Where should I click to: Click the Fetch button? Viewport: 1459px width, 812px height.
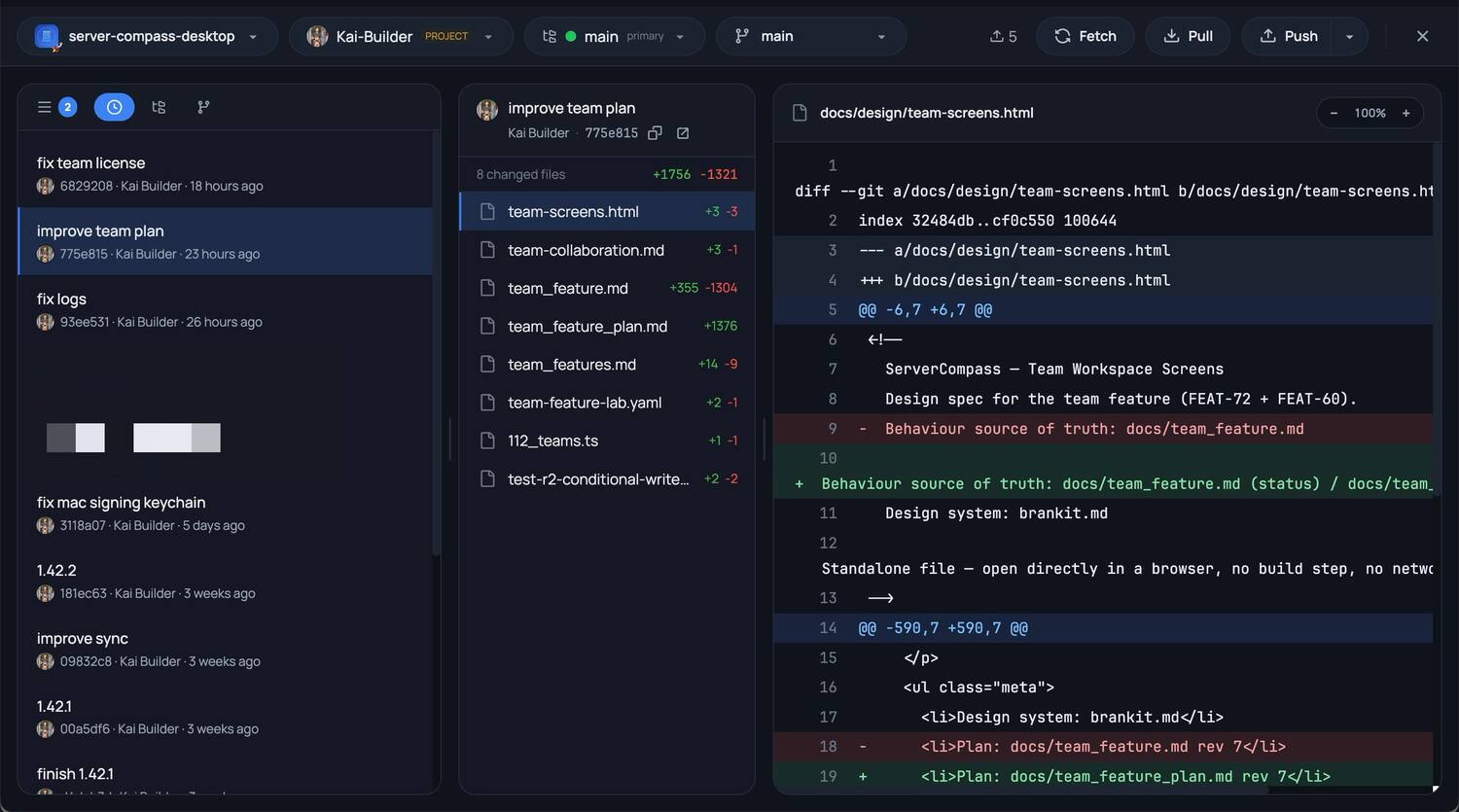[1085, 36]
